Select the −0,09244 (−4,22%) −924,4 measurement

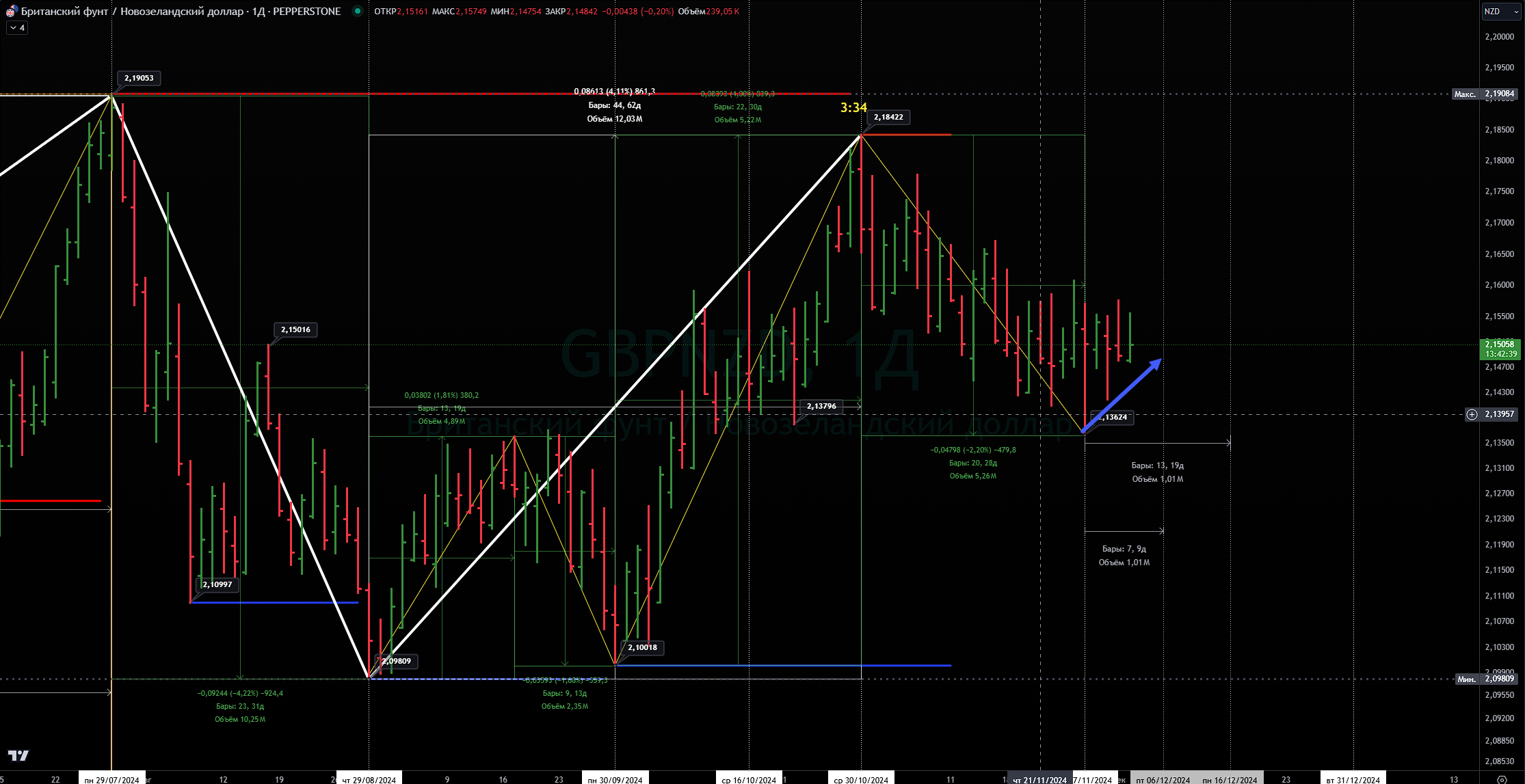point(240,693)
